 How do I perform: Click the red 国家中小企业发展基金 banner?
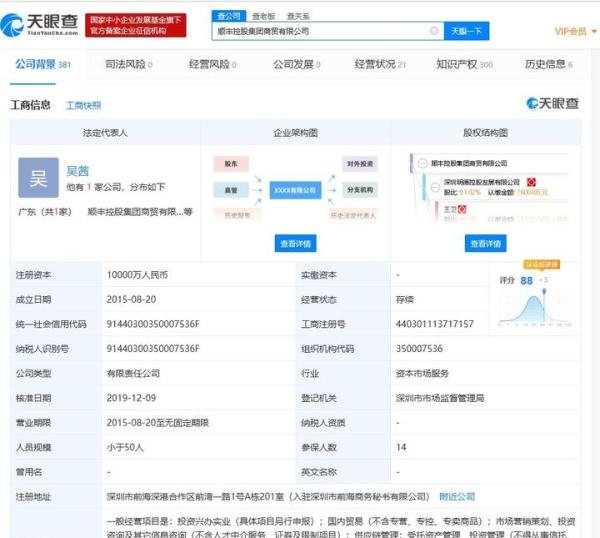pos(136,25)
